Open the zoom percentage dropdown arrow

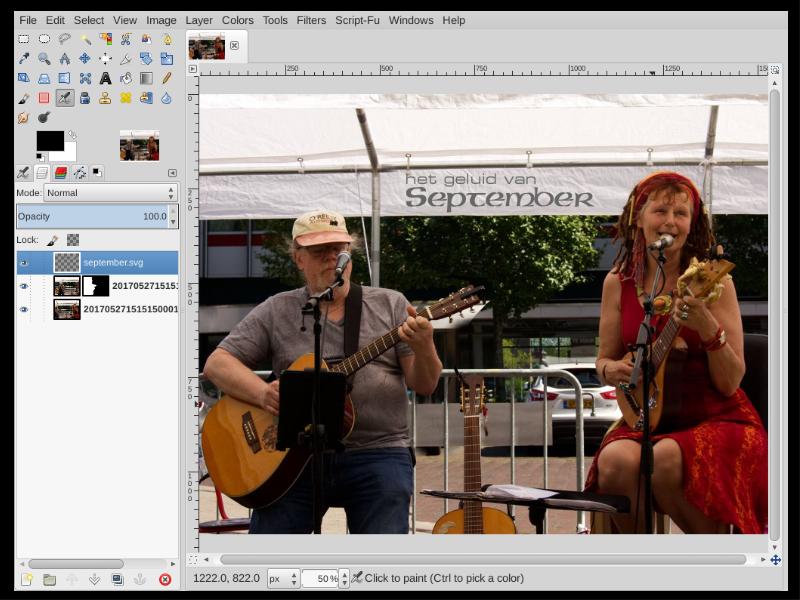click(344, 579)
